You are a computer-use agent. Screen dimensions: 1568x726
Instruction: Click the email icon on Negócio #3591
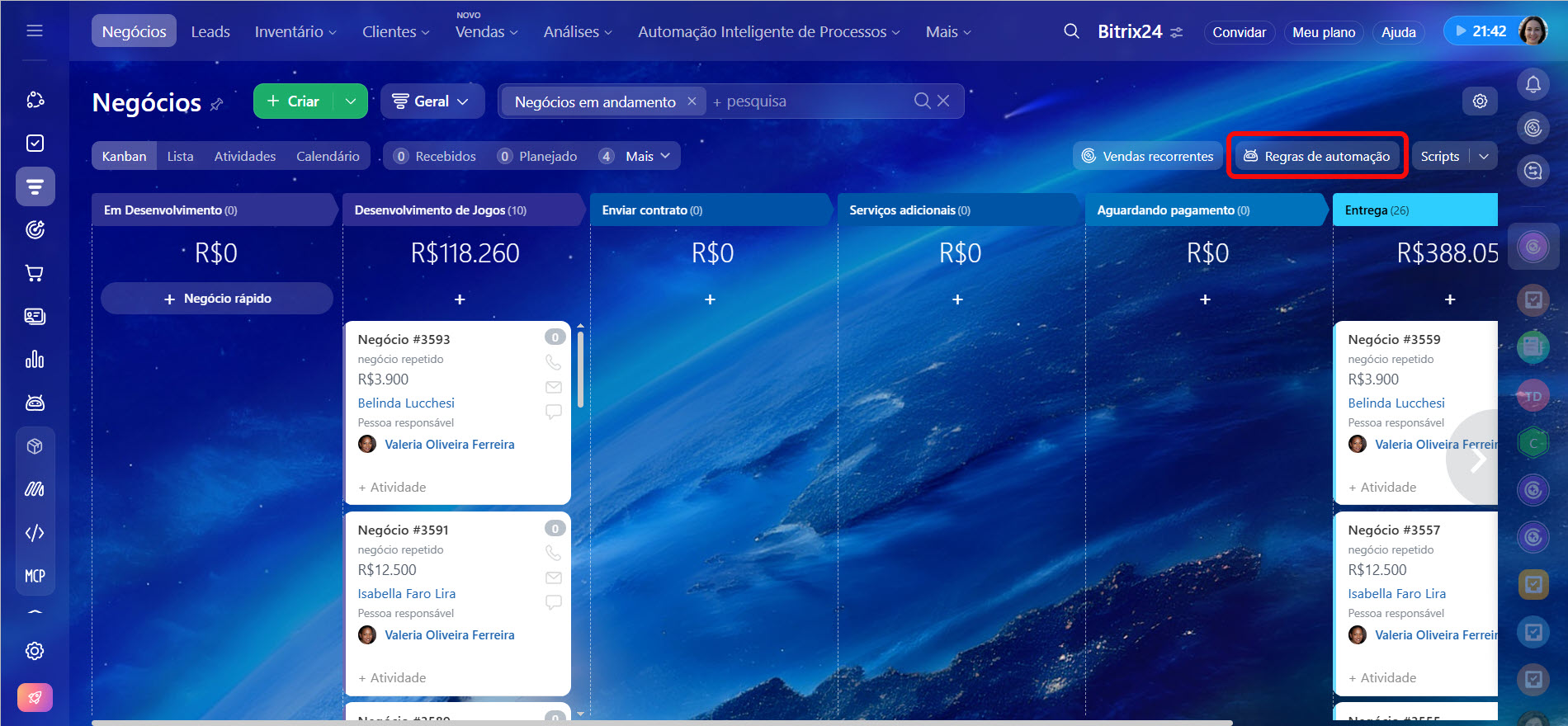(553, 577)
